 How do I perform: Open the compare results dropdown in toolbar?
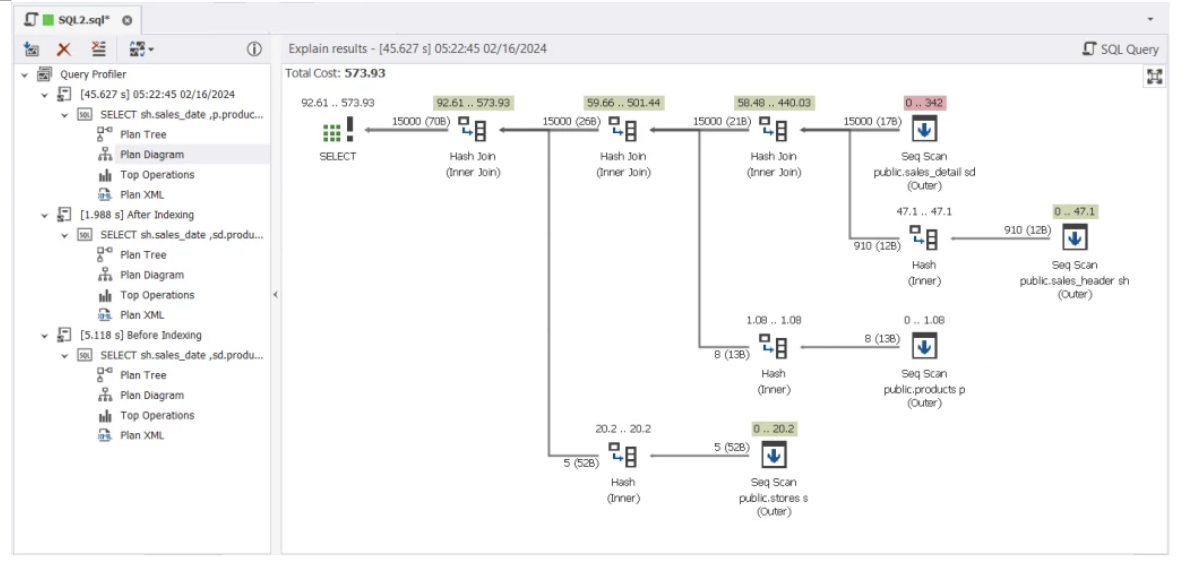click(141, 49)
